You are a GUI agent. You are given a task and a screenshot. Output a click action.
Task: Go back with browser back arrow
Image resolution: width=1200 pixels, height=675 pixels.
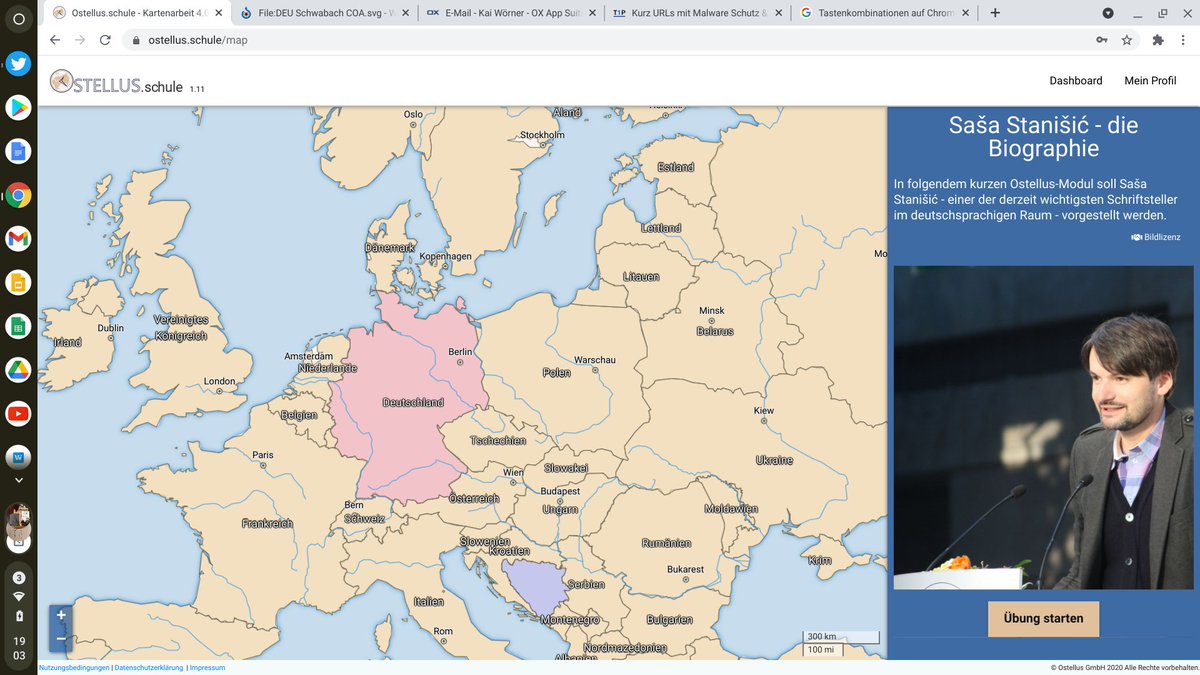point(55,40)
